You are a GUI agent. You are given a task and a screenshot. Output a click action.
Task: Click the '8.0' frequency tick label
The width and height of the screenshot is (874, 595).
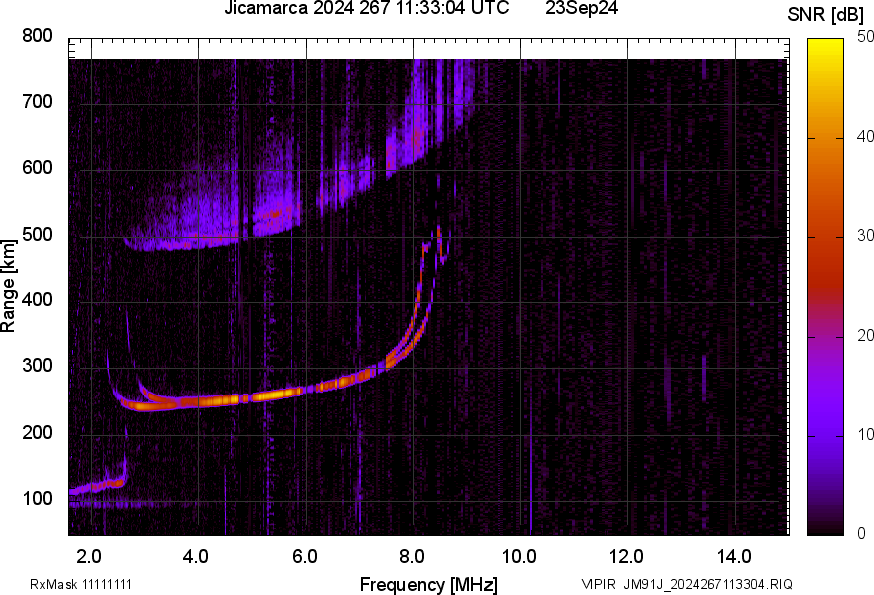pos(411,557)
